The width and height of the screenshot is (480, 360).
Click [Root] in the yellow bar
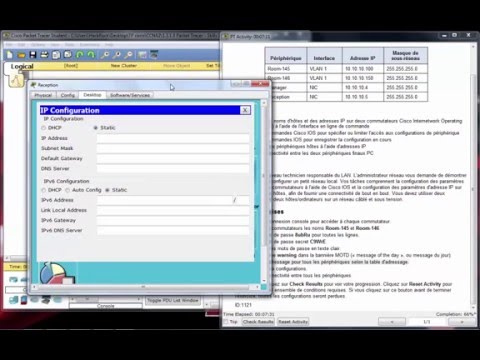(71, 66)
